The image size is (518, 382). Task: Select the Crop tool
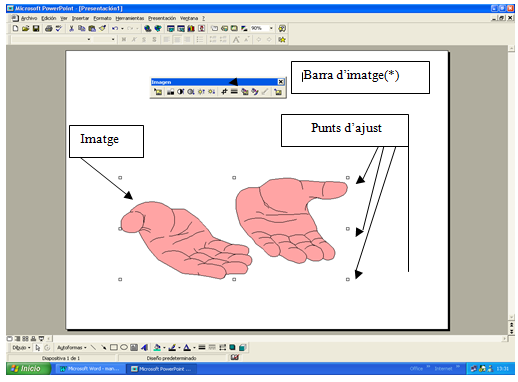224,92
